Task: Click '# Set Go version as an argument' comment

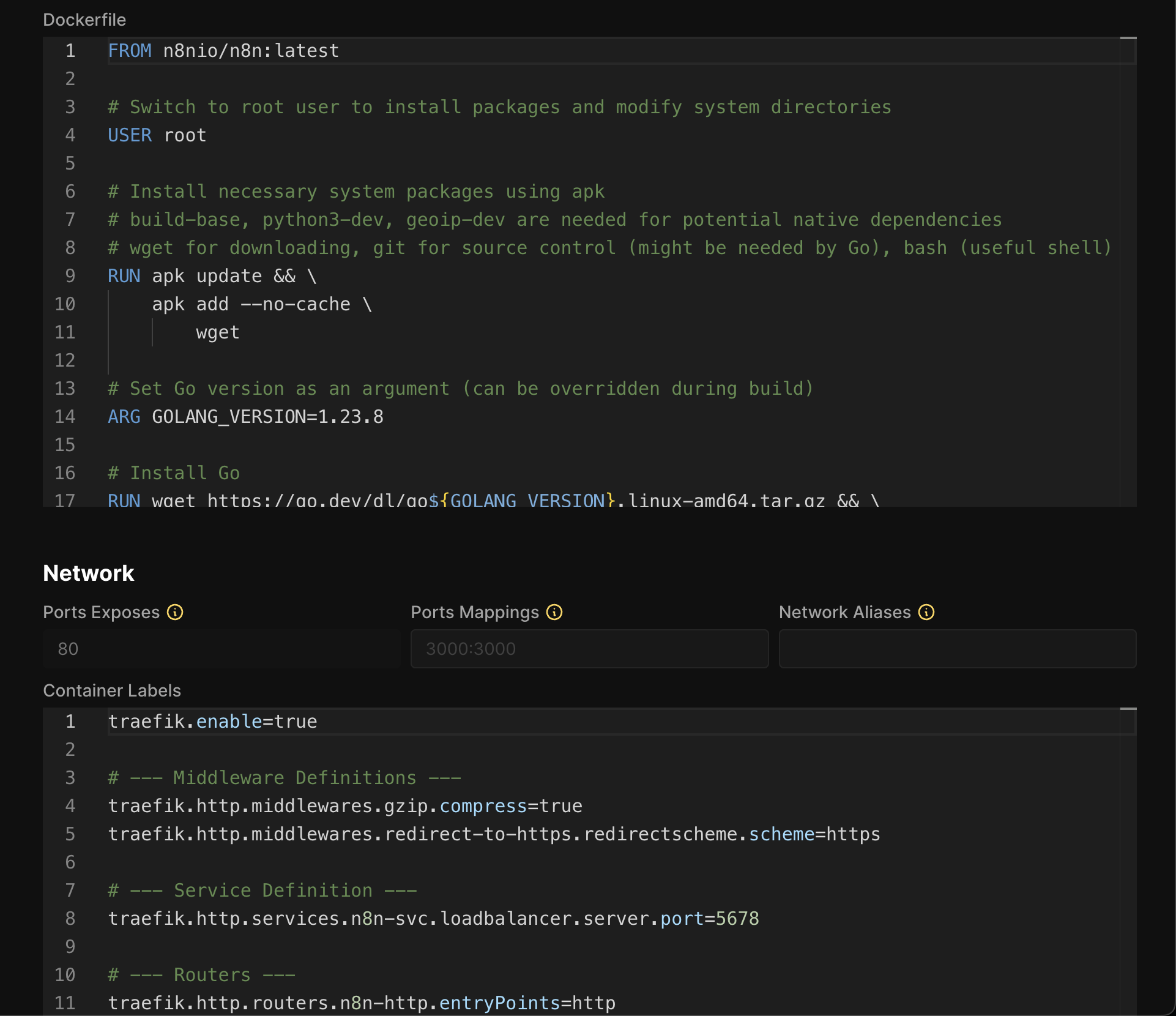Action: pyautogui.click(x=461, y=389)
